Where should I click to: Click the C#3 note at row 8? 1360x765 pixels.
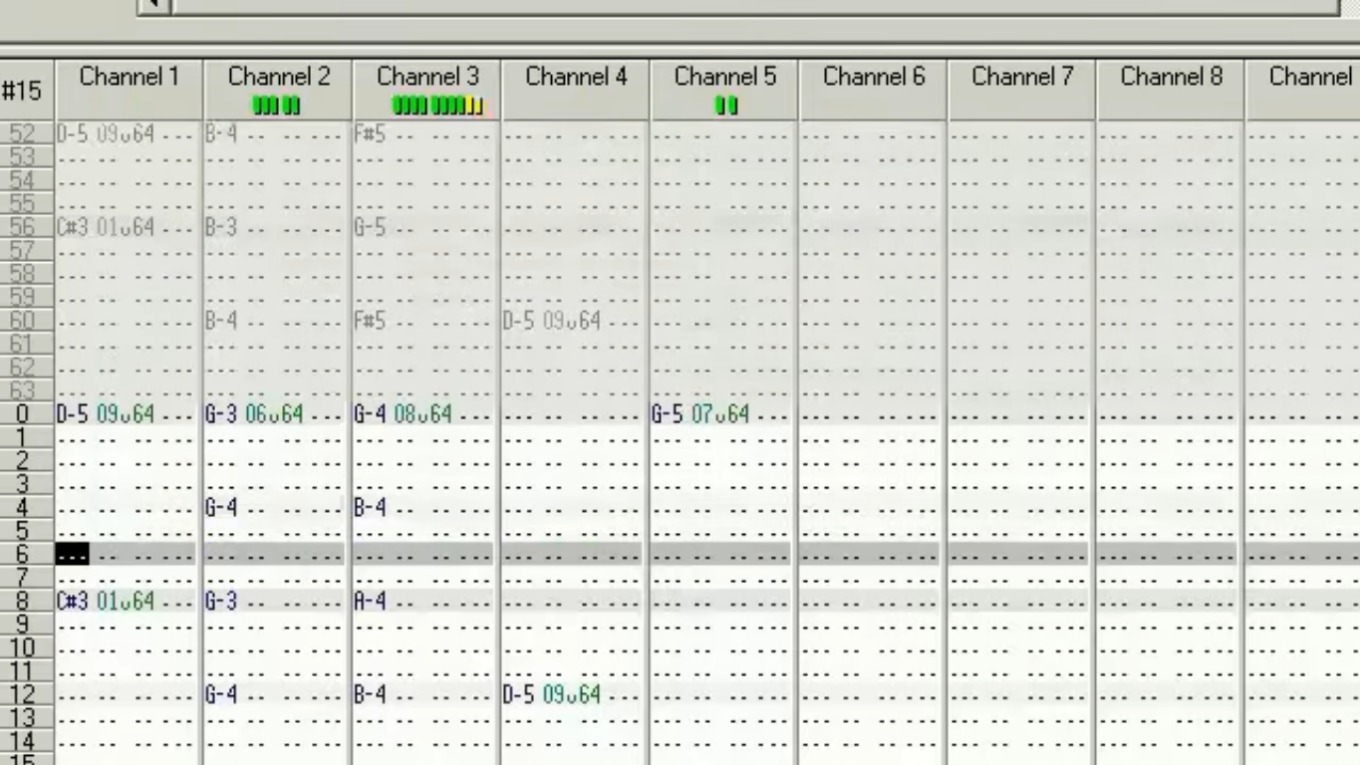(73, 601)
